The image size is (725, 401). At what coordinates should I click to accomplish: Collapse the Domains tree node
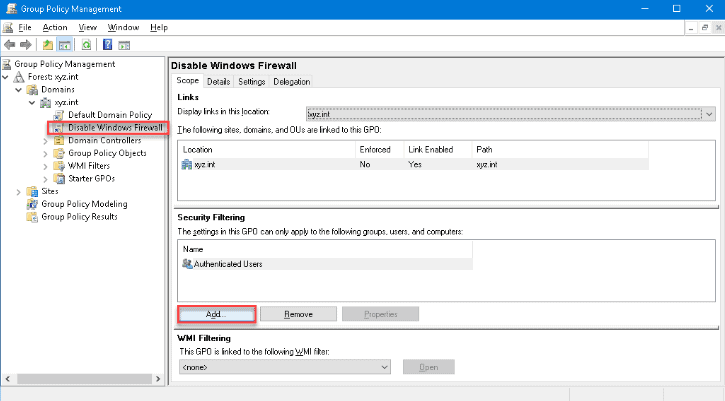[18, 89]
